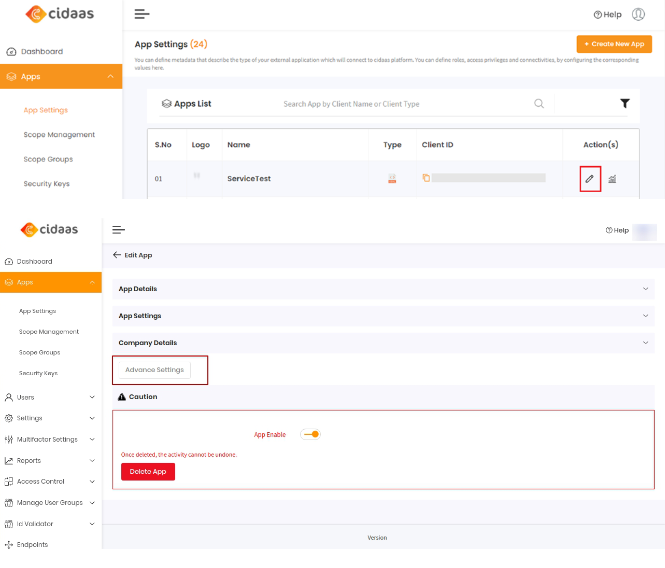Viewport: 665px width, 568px height.
Task: Click the Advance Settings button
Action: click(154, 370)
